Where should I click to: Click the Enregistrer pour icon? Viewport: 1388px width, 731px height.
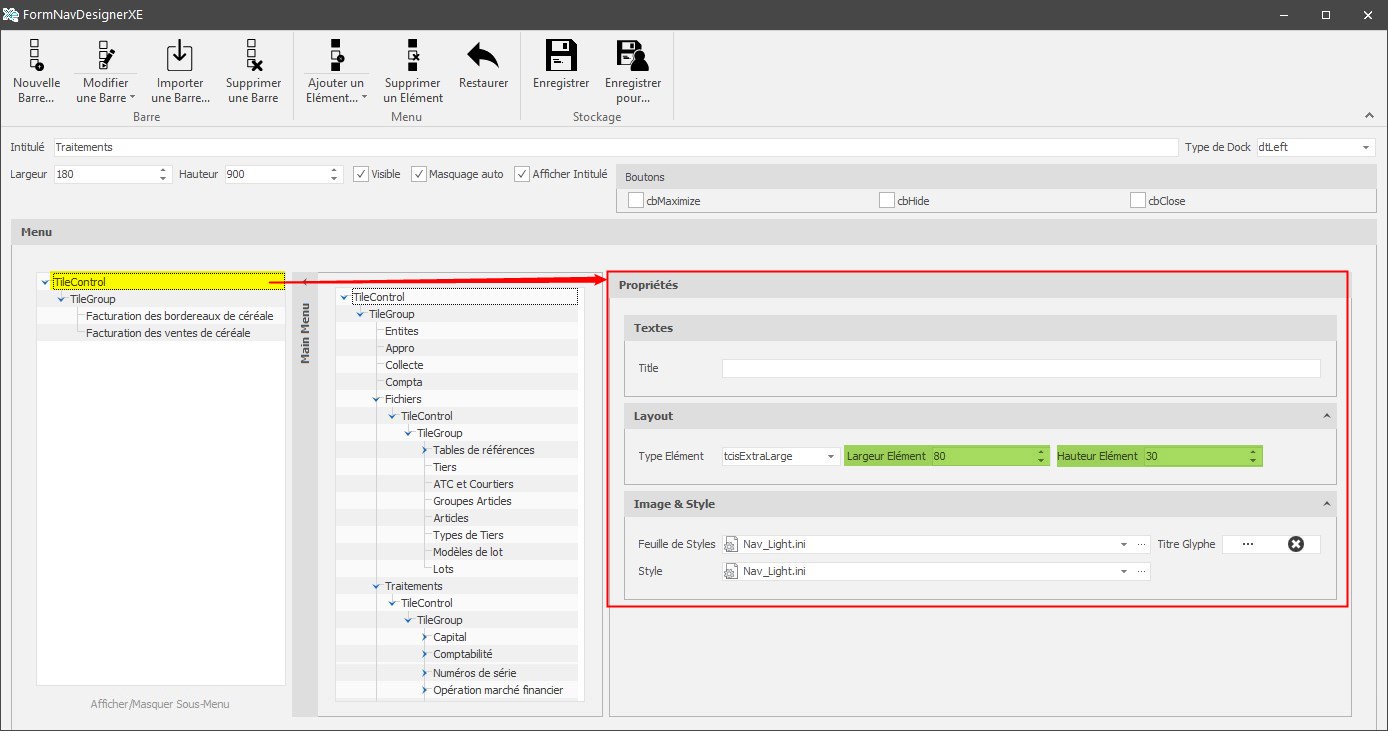[632, 55]
